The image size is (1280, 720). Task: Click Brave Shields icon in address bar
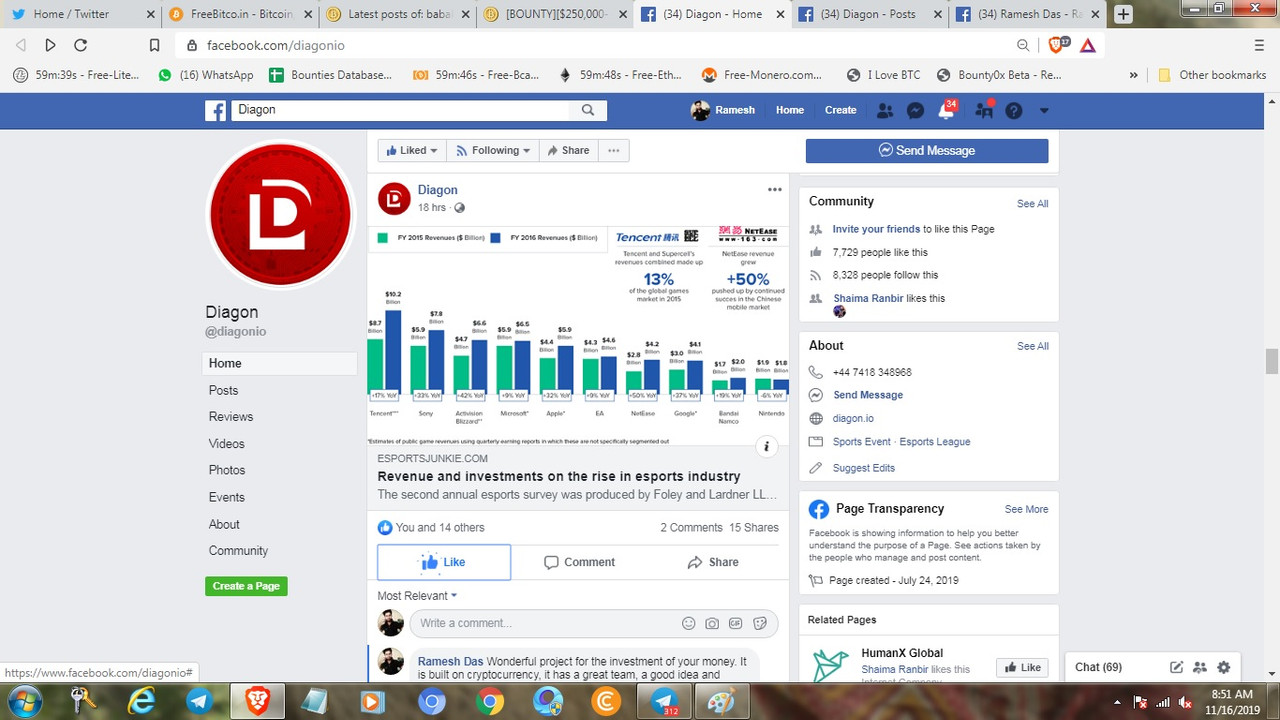pyautogui.click(x=1058, y=44)
